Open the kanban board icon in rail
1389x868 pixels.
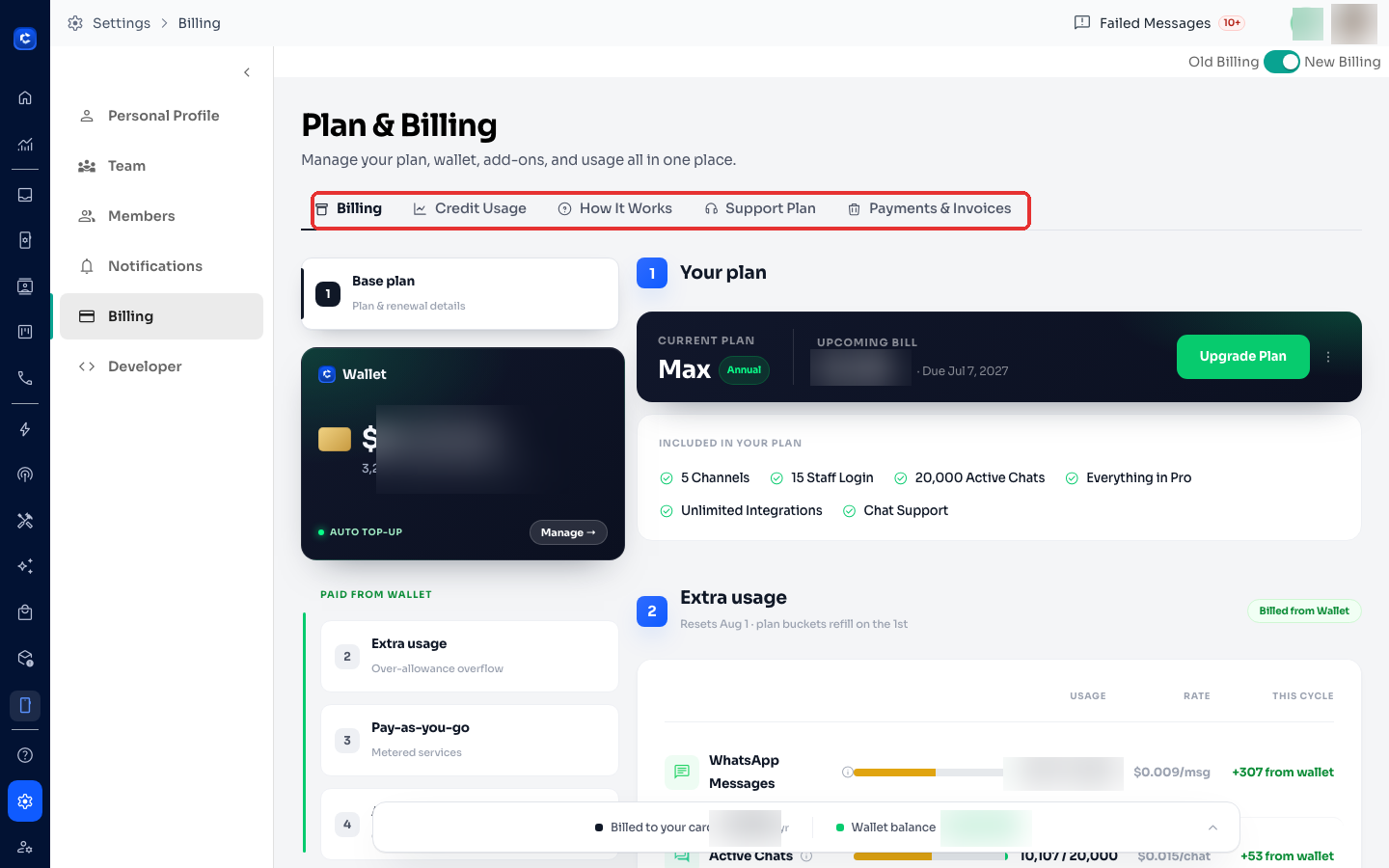25,332
